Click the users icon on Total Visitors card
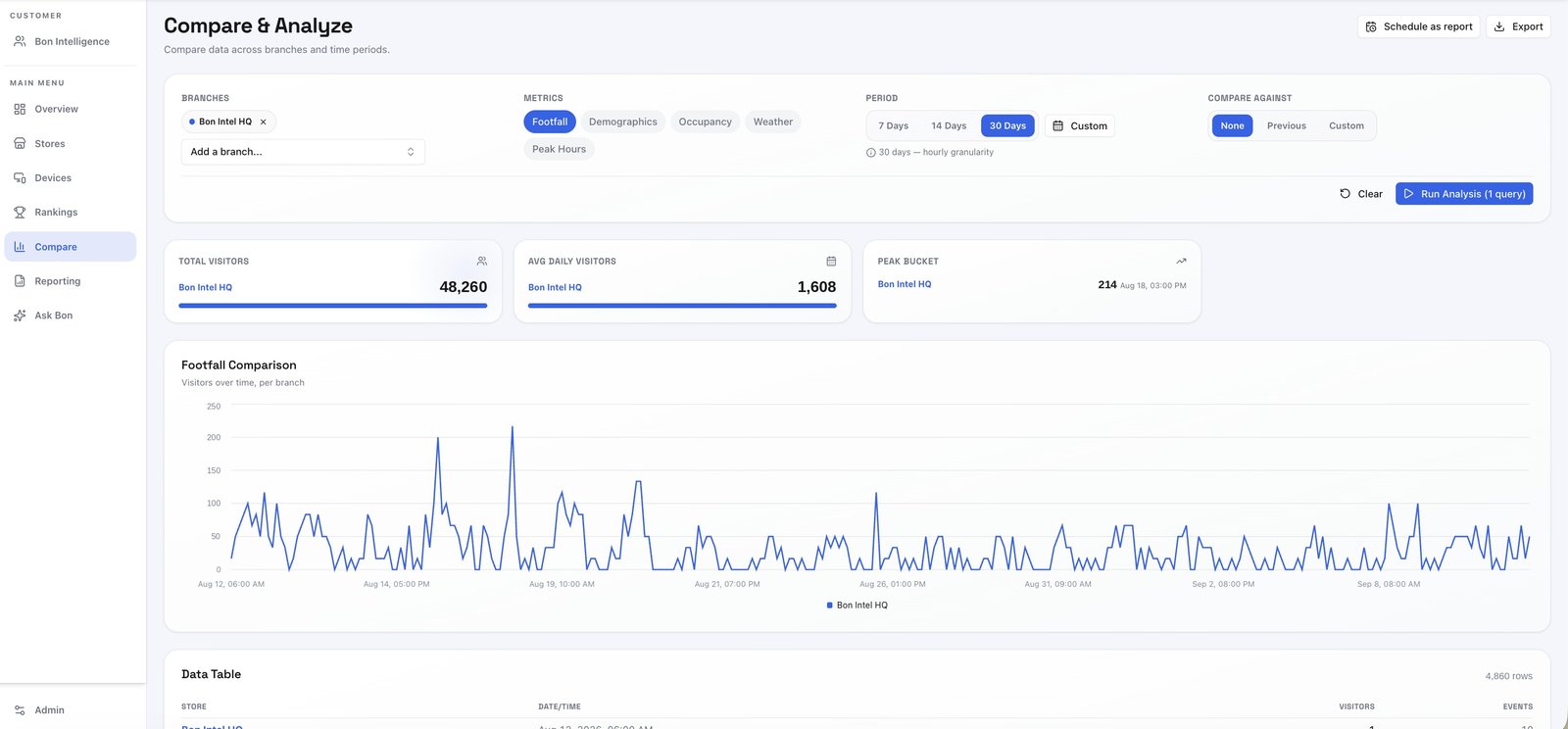 pyautogui.click(x=482, y=262)
